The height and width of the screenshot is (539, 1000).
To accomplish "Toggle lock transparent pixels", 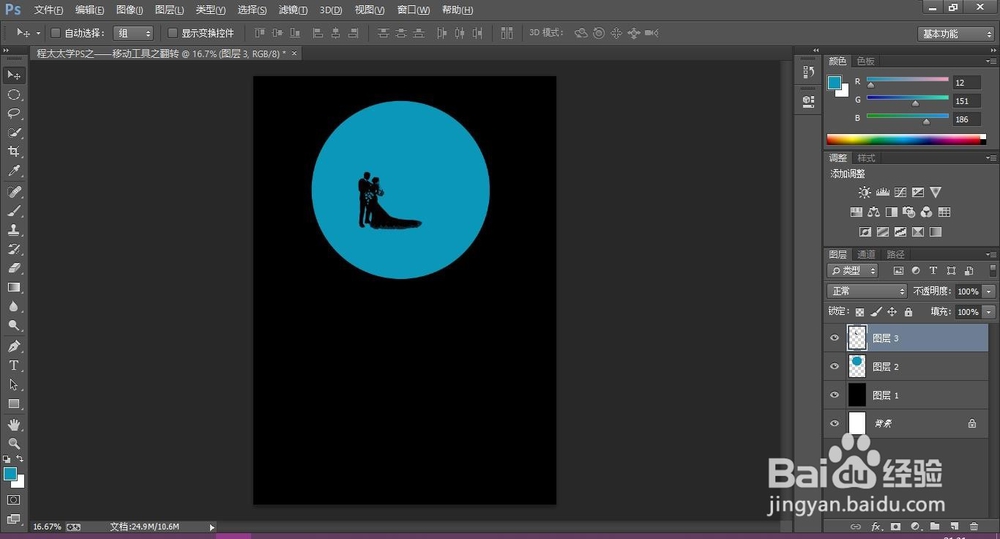I will click(x=860, y=312).
